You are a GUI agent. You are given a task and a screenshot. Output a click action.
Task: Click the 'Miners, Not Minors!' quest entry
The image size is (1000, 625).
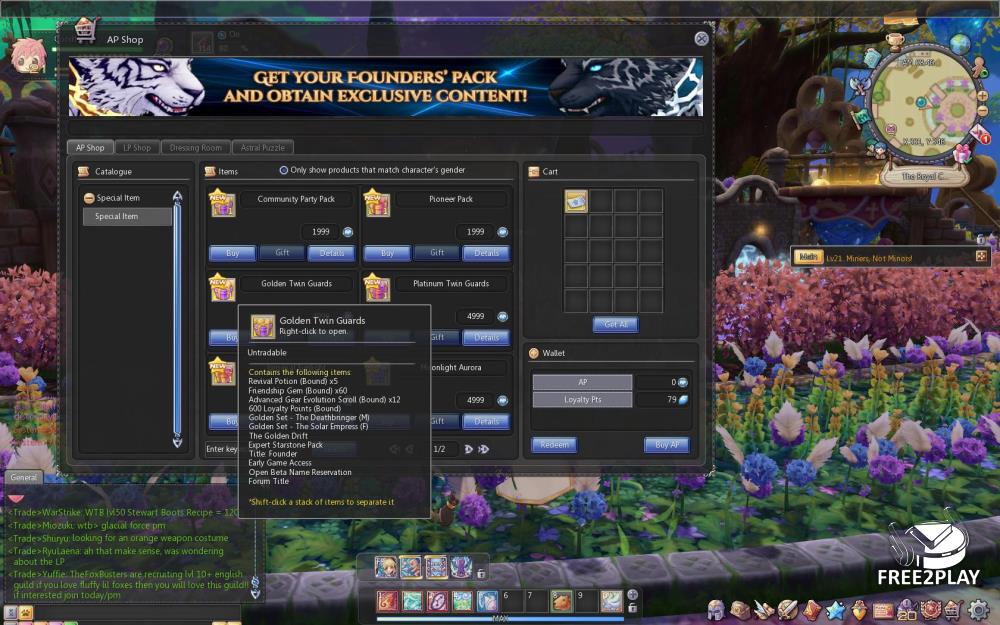(869, 258)
